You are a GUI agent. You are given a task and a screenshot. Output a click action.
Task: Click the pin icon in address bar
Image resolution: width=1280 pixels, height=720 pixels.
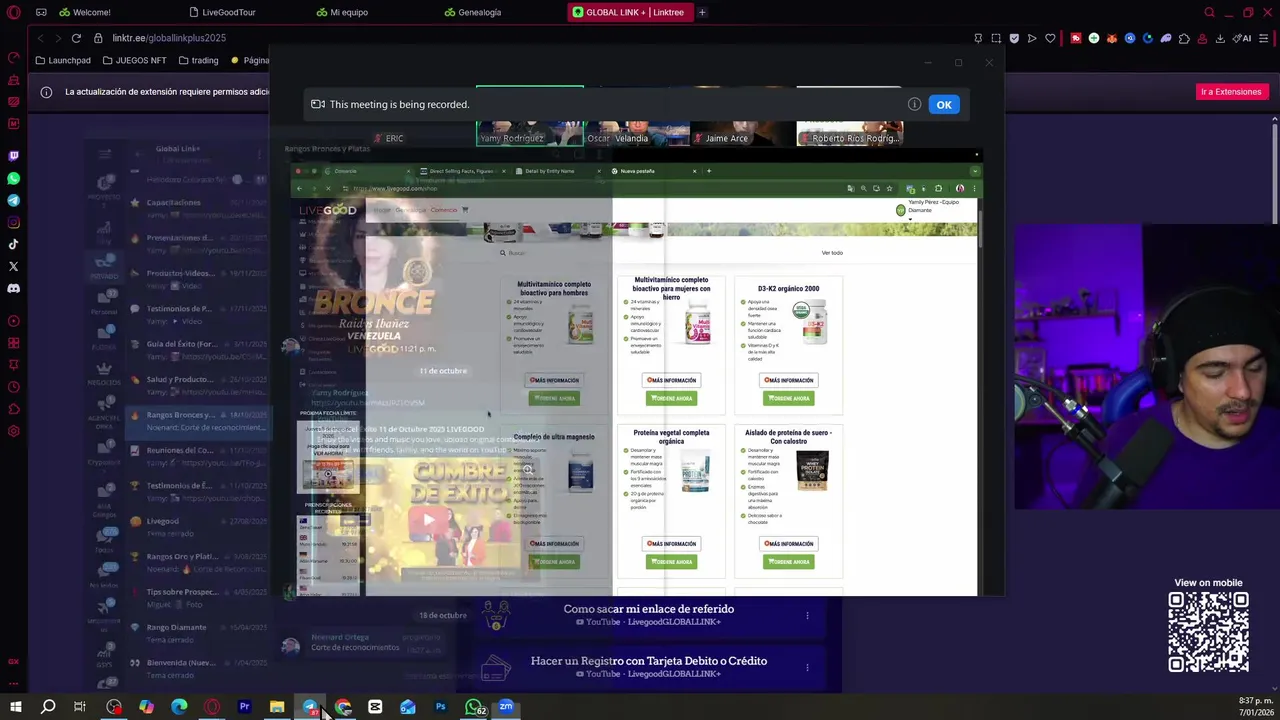[978, 38]
